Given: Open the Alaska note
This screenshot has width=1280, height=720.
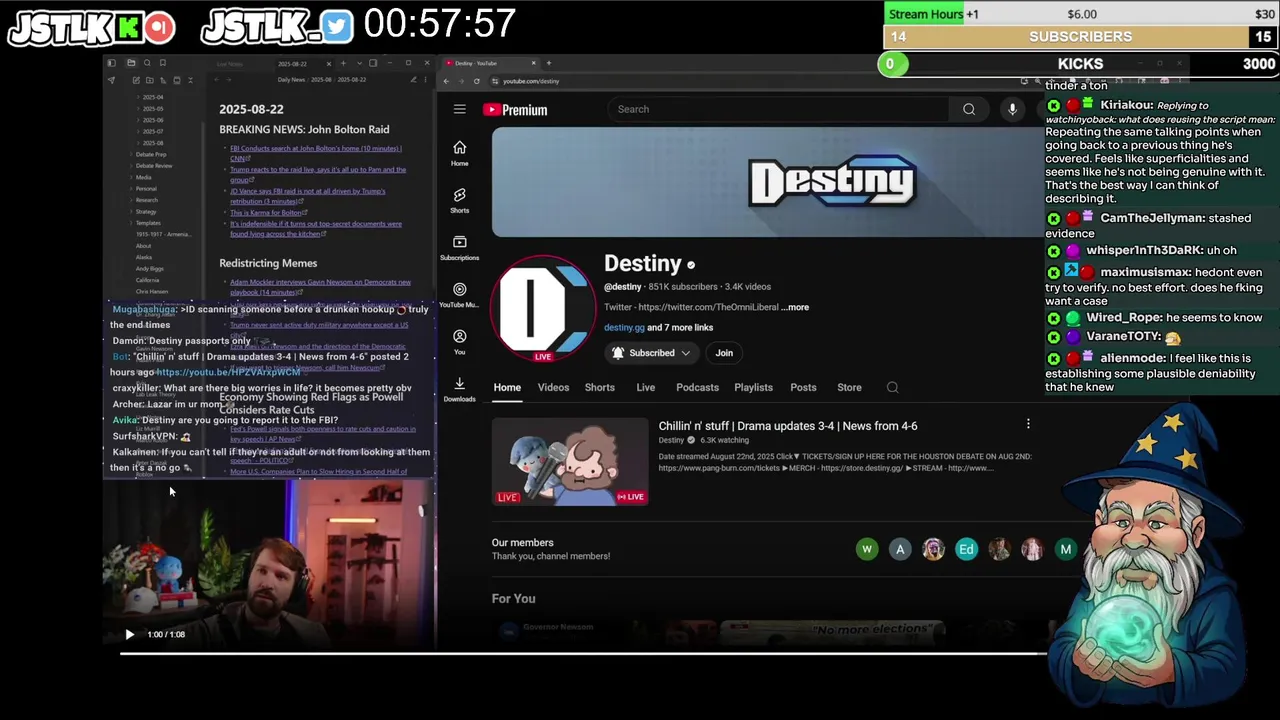Looking at the screenshot, I should point(144,257).
